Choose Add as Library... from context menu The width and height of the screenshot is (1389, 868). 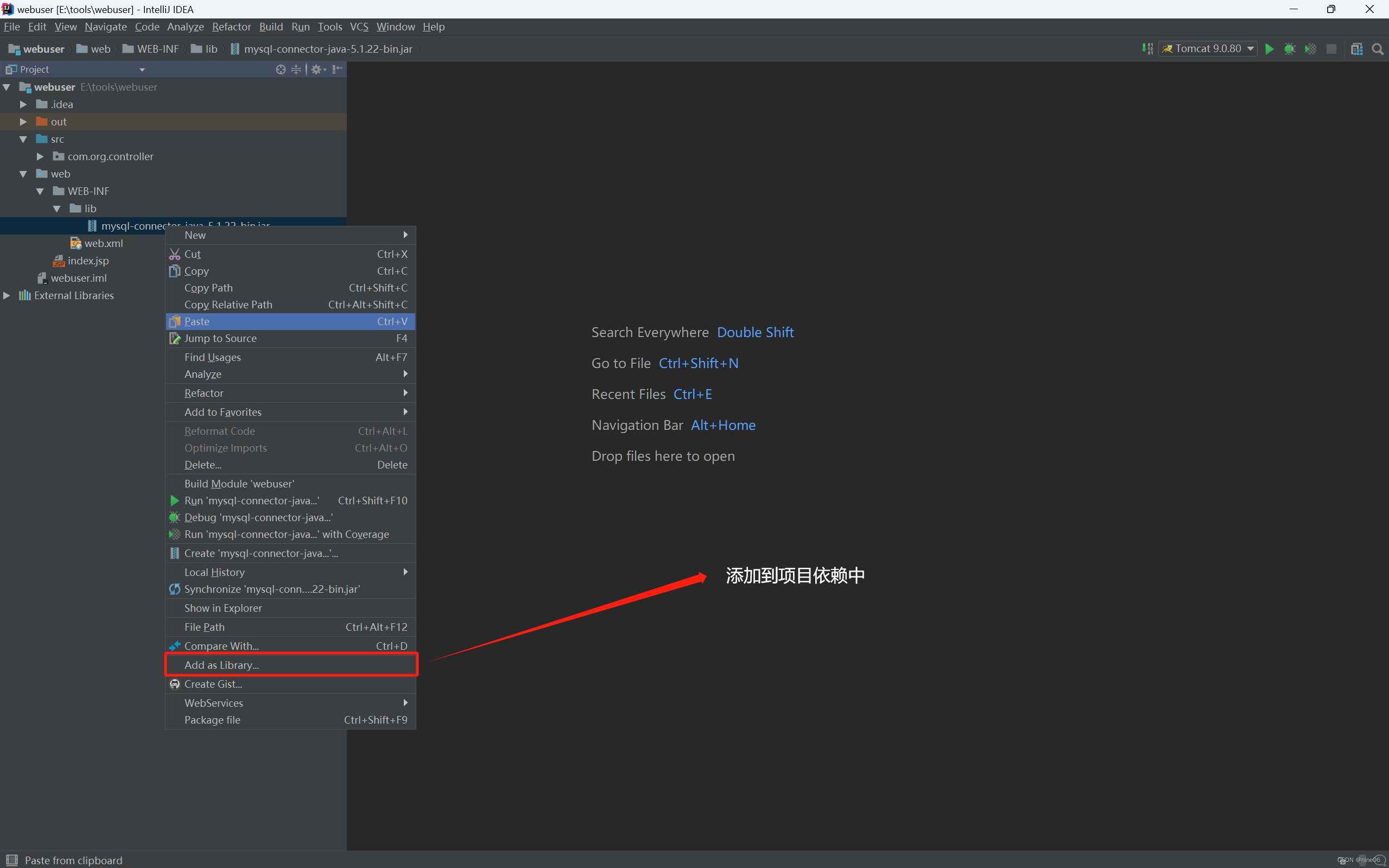pos(221,665)
